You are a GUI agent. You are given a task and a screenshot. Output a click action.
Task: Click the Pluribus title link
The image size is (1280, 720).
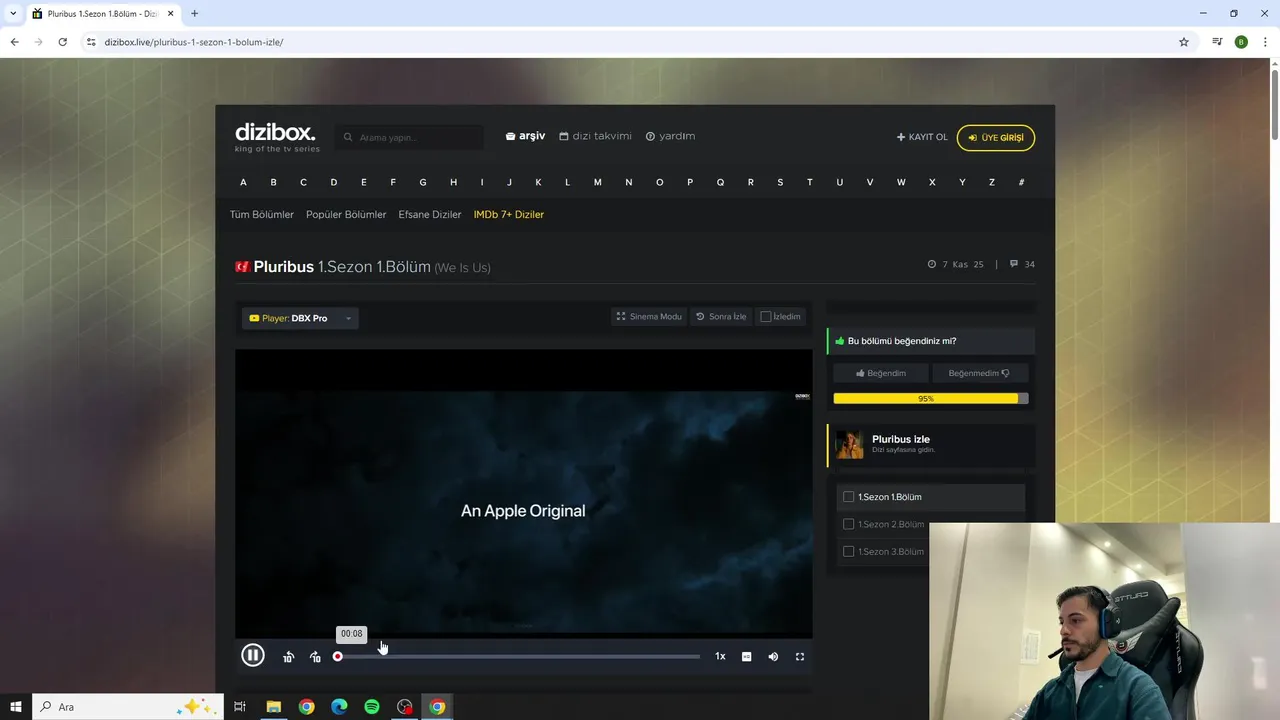pos(284,267)
